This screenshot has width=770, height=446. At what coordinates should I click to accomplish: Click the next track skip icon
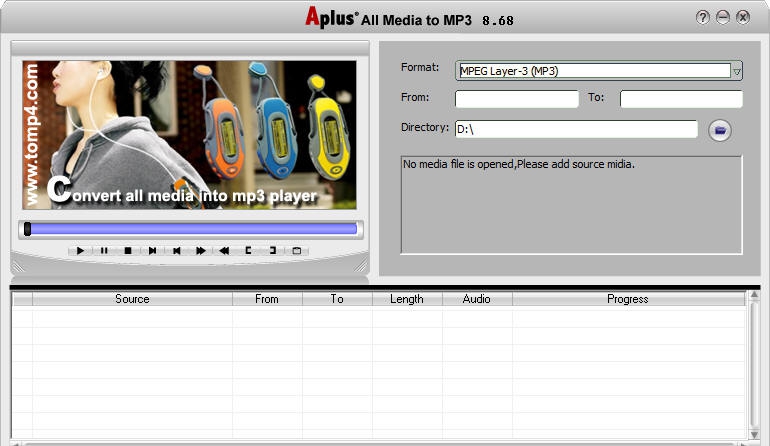click(152, 251)
